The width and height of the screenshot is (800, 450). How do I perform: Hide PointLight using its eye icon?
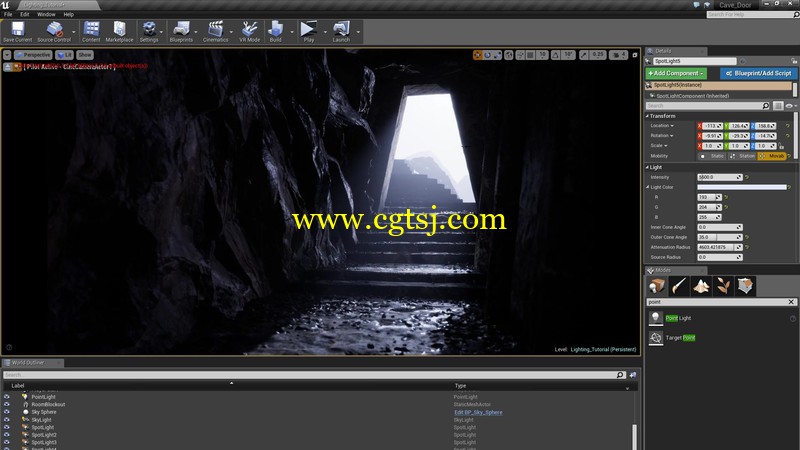(7, 396)
